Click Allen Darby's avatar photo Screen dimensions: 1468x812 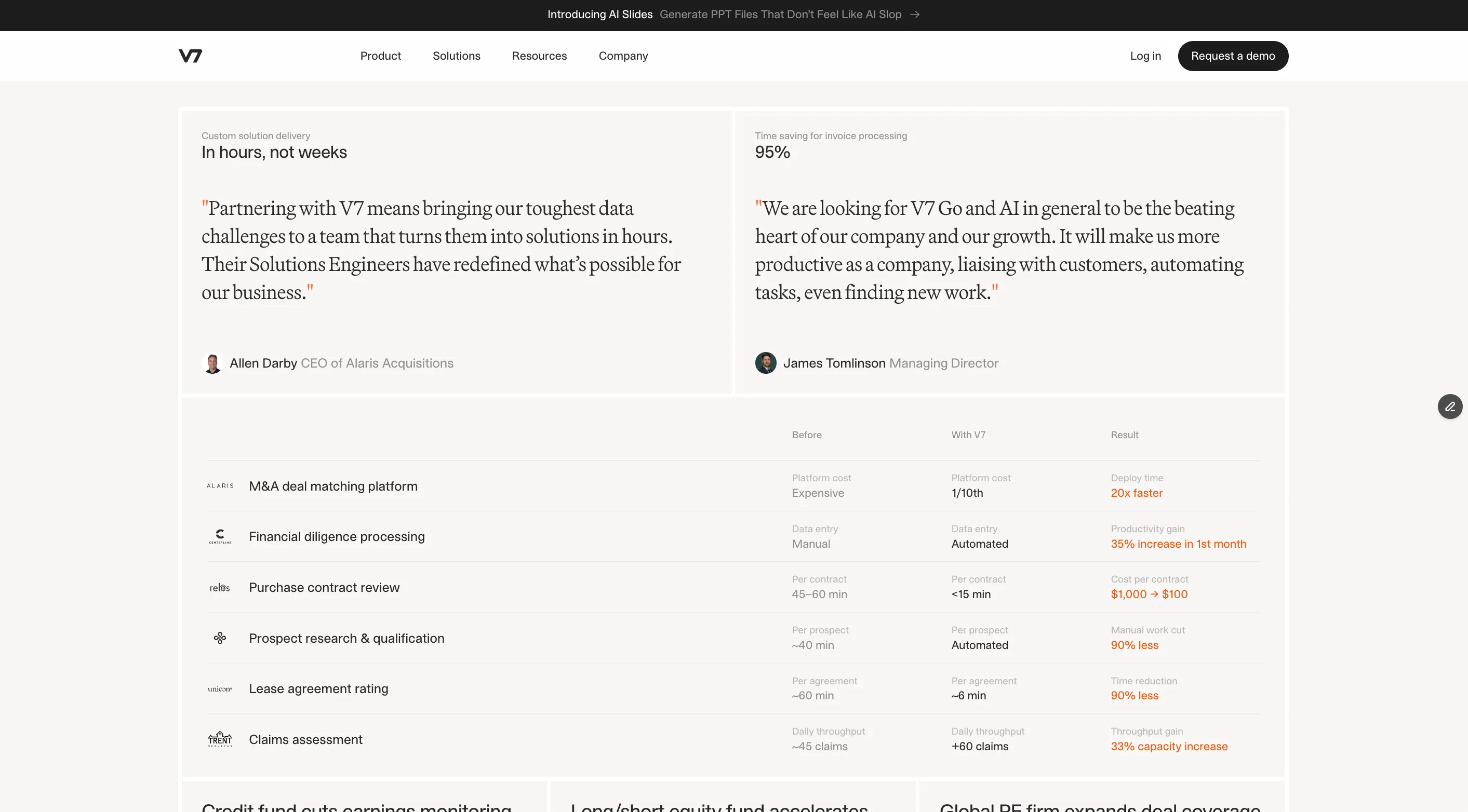coord(212,363)
